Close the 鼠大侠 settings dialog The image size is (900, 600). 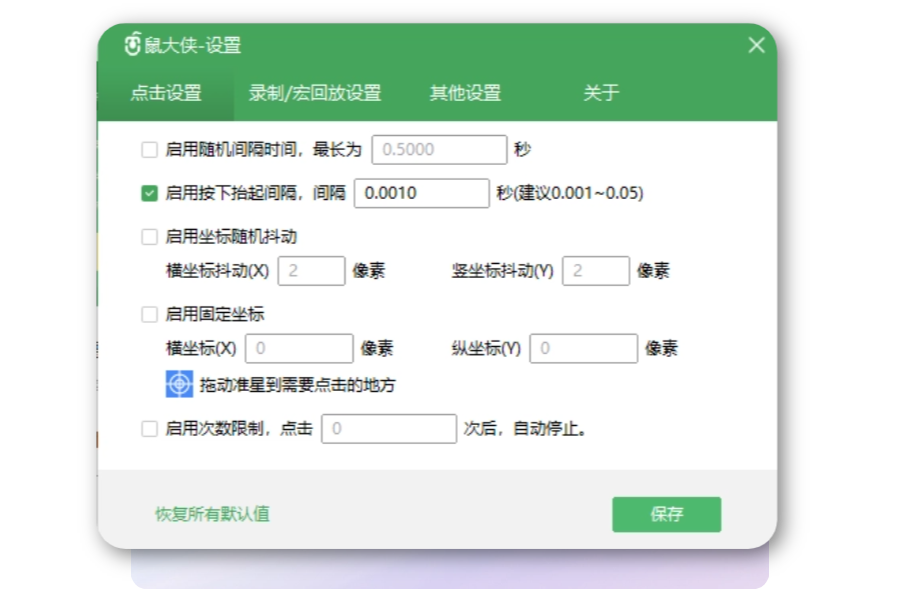point(756,45)
